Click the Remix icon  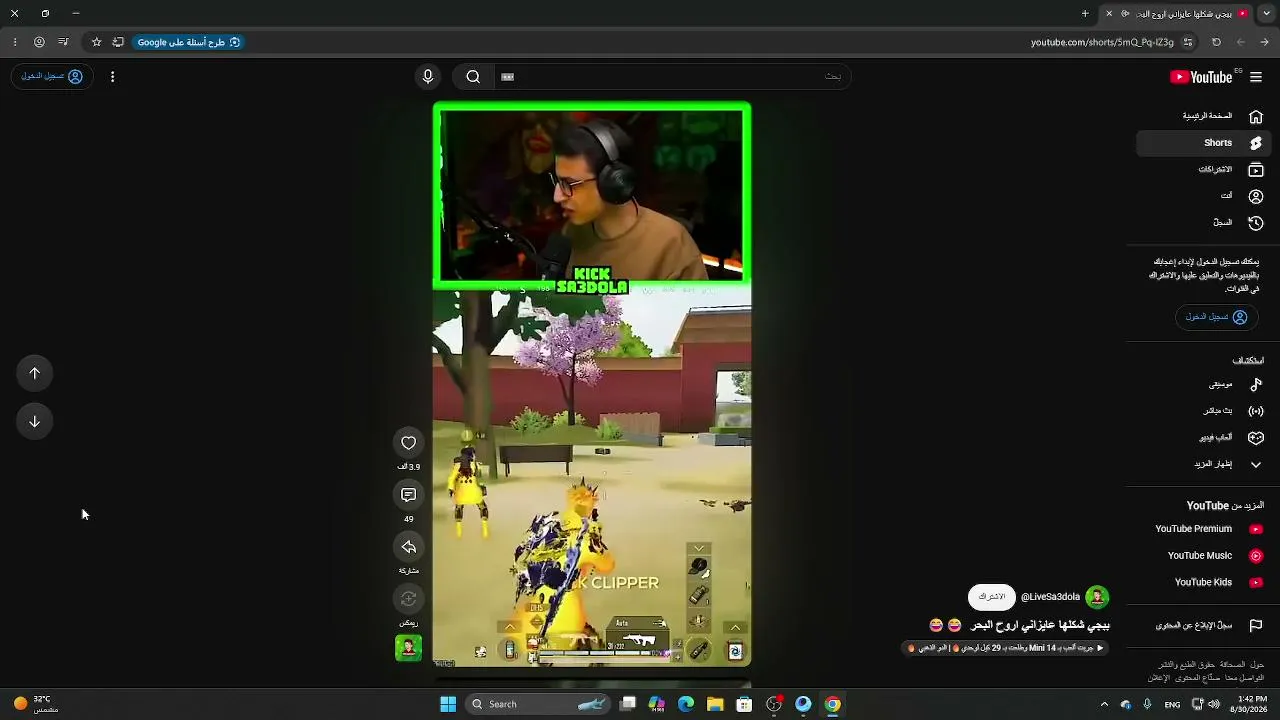pyautogui.click(x=408, y=599)
